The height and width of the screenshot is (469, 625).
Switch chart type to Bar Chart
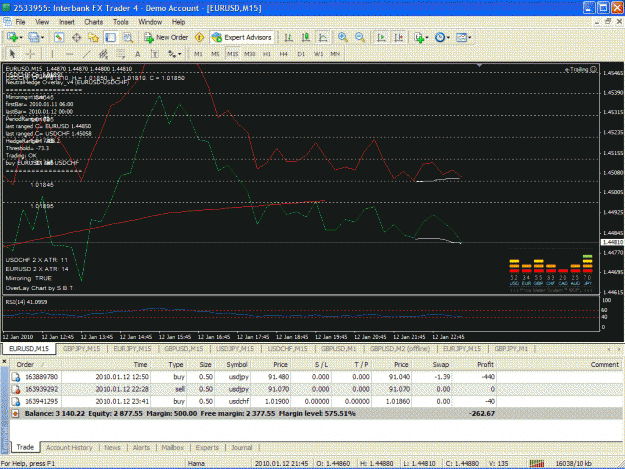tap(288, 37)
